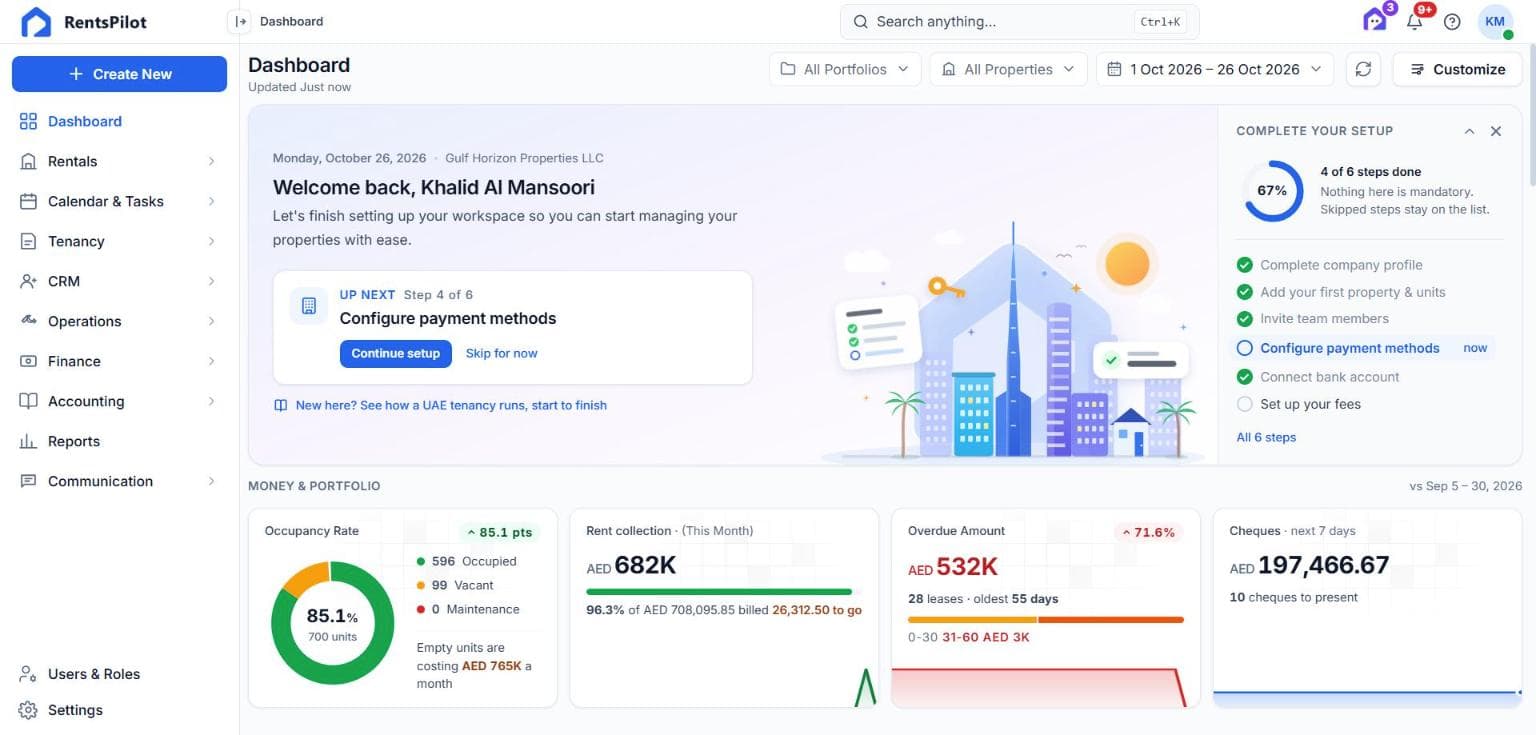
Task: Click the Invite team members checkmark
Action: 1245,318
